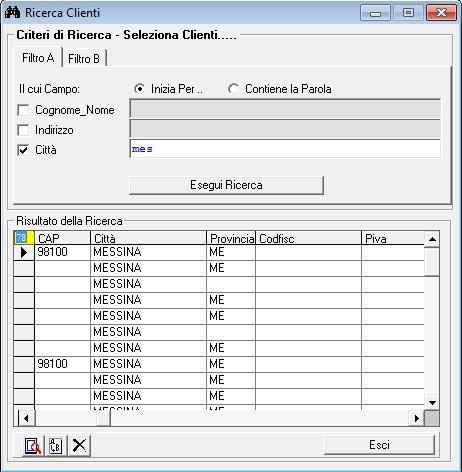Click the 78 record count cell
The width and height of the screenshot is (462, 472).
pos(24,238)
